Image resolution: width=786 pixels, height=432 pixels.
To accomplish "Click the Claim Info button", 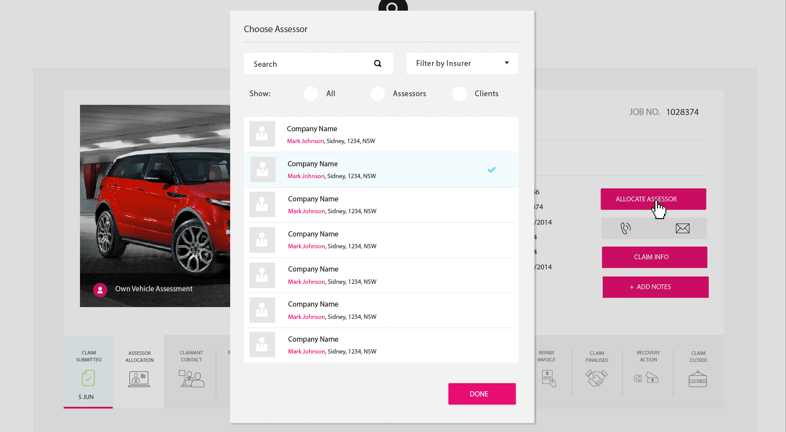I will pos(654,257).
